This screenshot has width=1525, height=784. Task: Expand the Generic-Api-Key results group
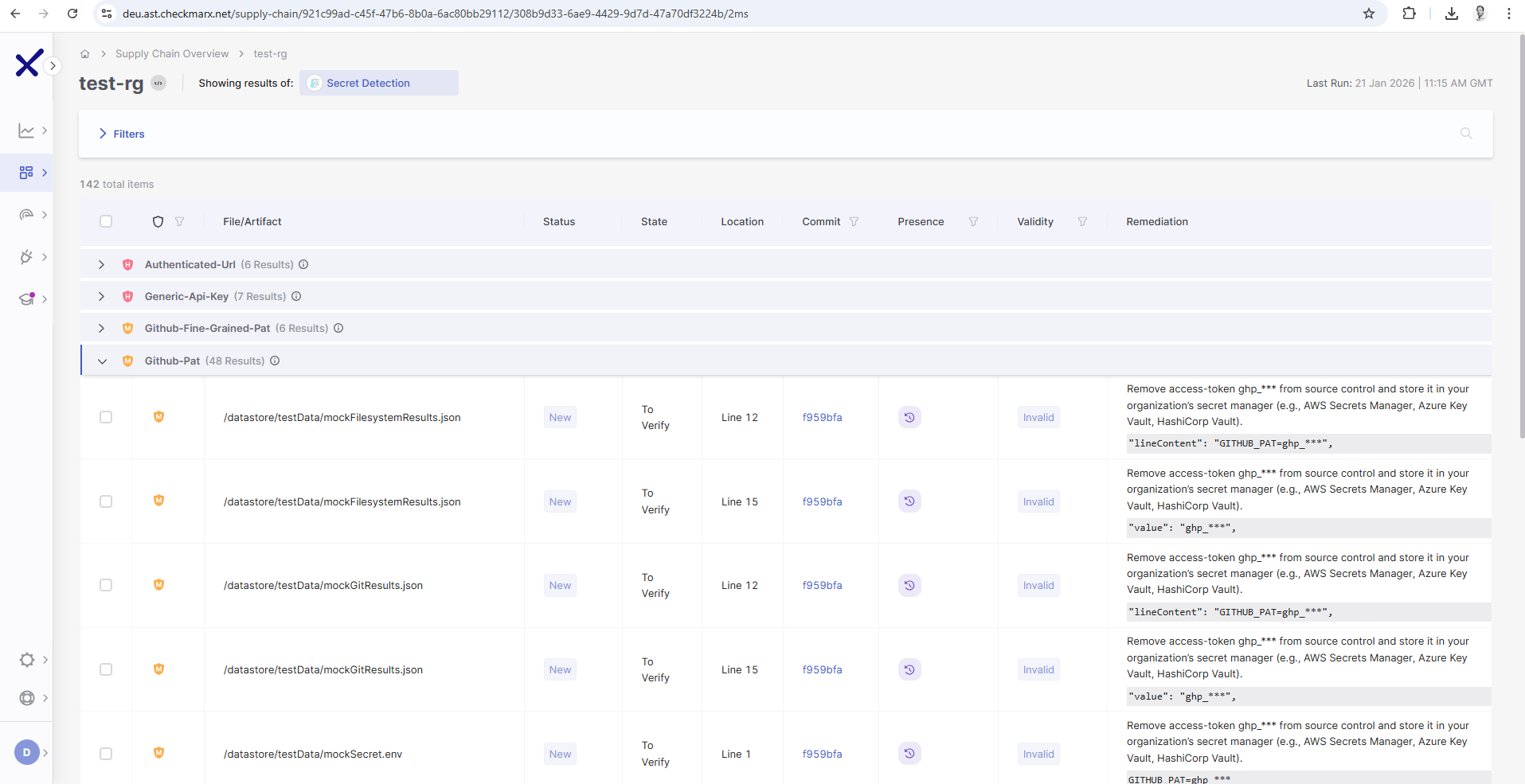(x=101, y=297)
